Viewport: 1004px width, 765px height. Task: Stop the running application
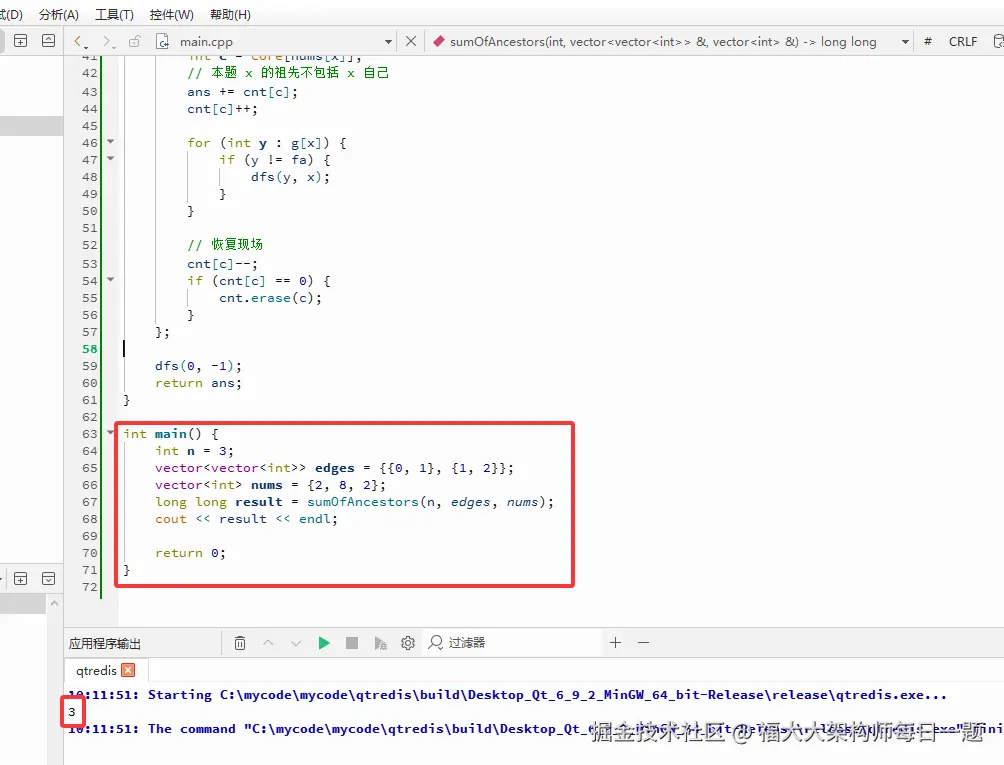tap(352, 643)
